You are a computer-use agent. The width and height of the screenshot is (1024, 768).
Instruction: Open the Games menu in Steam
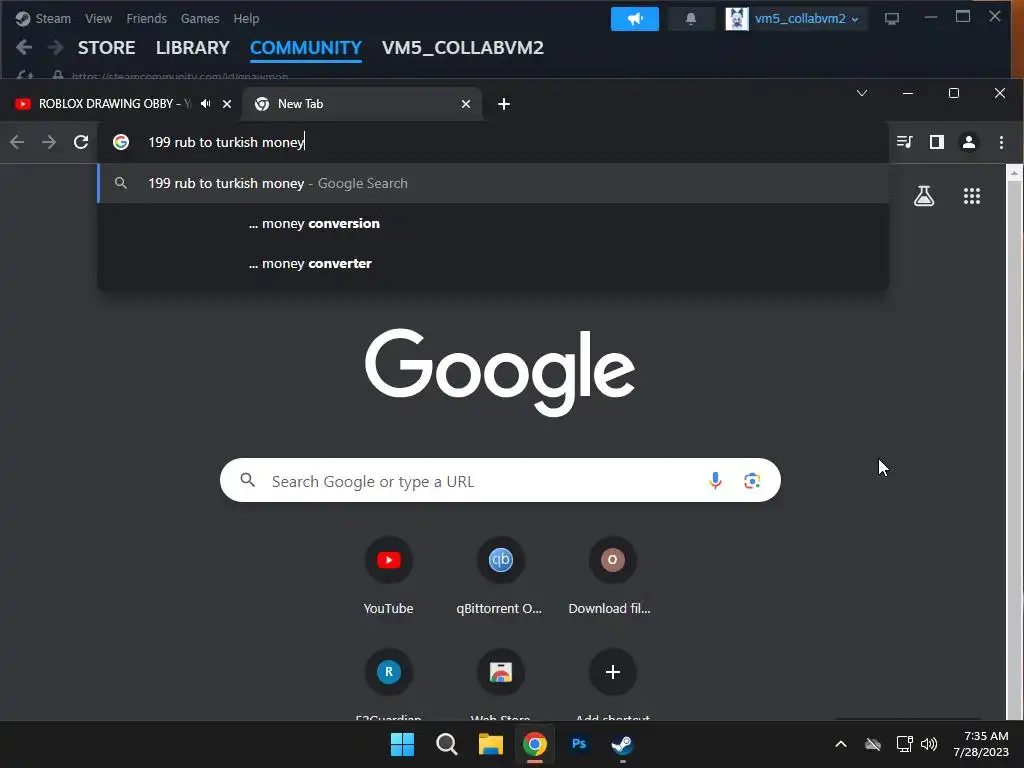coord(200,19)
